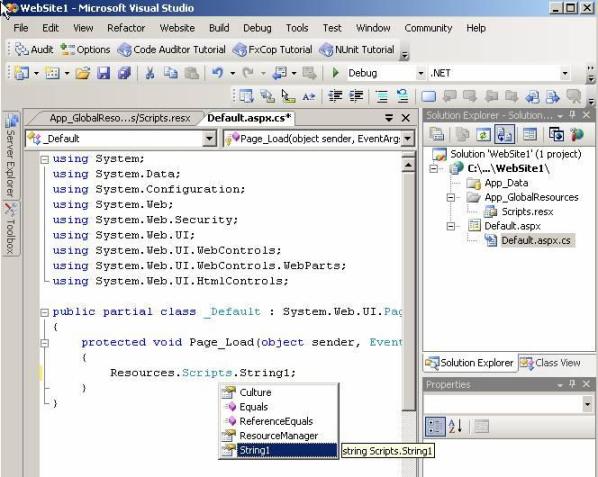The width and height of the screenshot is (598, 477).
Task: Open the NUnit Tutorial
Action: [x=357, y=50]
